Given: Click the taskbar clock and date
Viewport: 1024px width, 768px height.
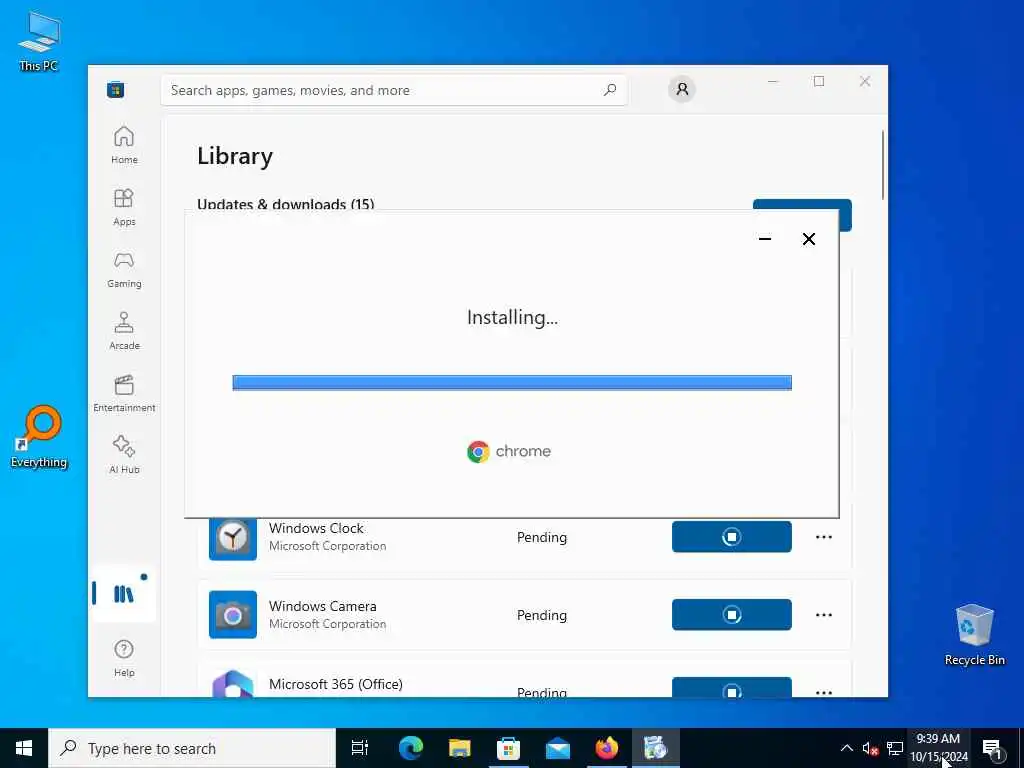Looking at the screenshot, I should pyautogui.click(x=938, y=748).
